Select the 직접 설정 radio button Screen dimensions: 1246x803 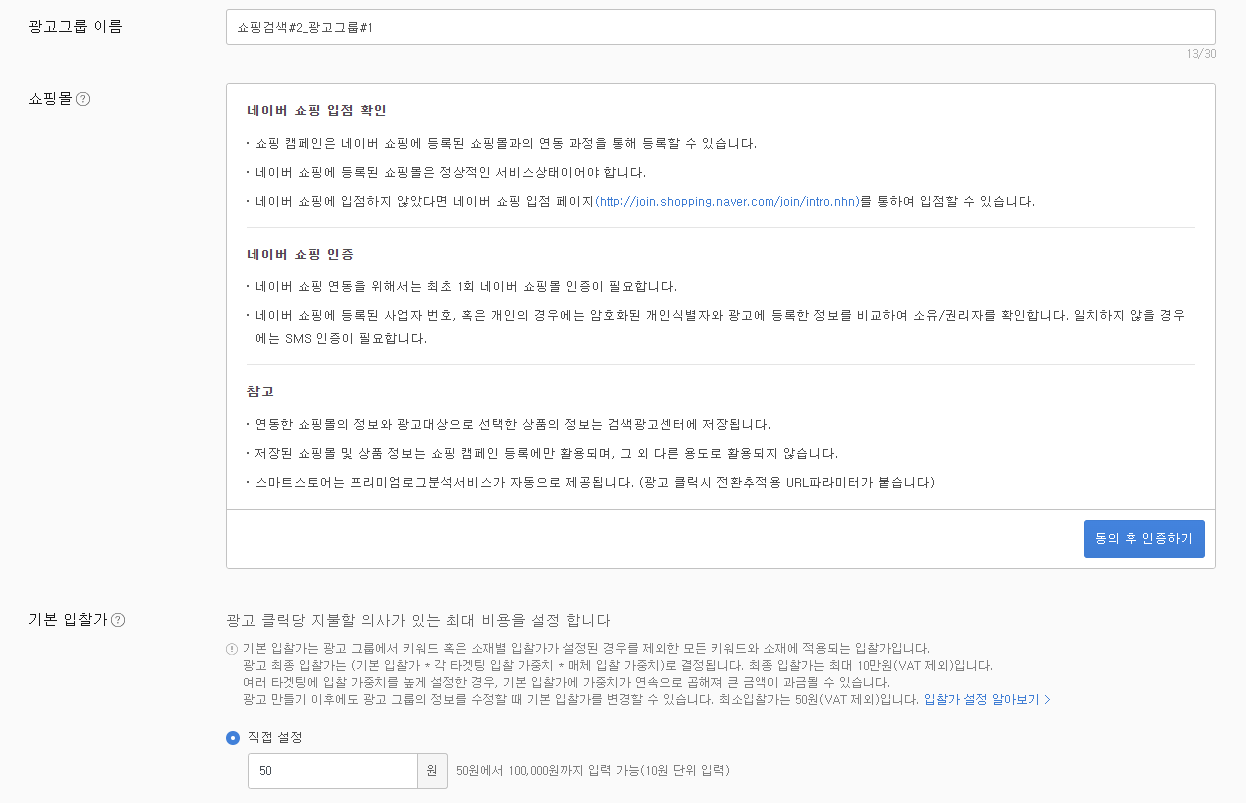point(233,737)
